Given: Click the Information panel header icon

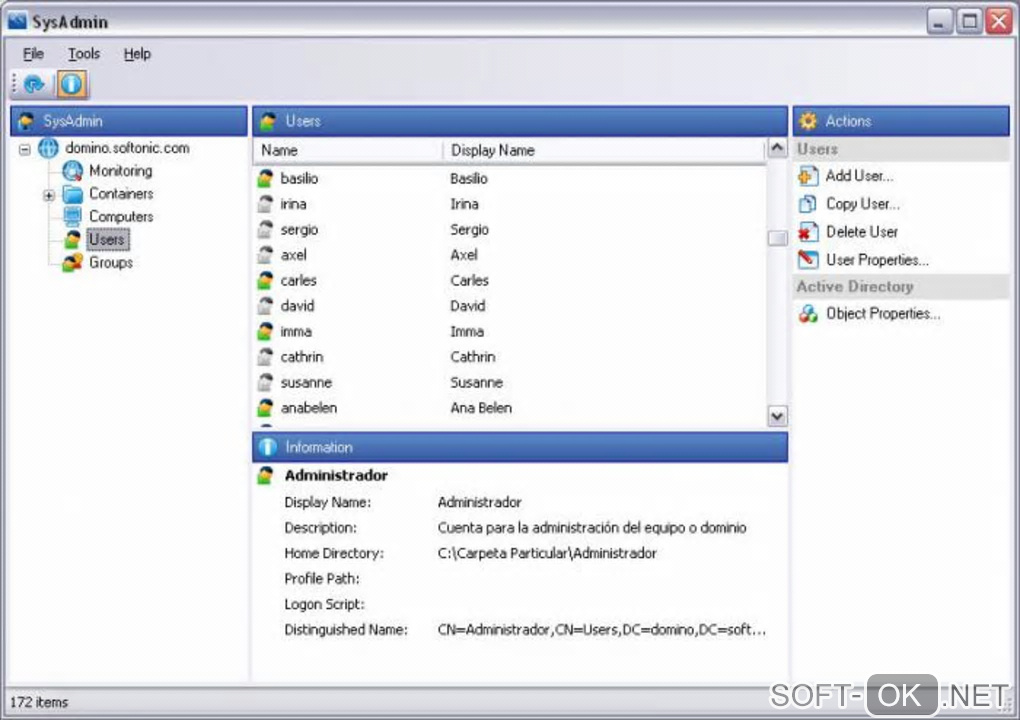Looking at the screenshot, I should [x=267, y=447].
